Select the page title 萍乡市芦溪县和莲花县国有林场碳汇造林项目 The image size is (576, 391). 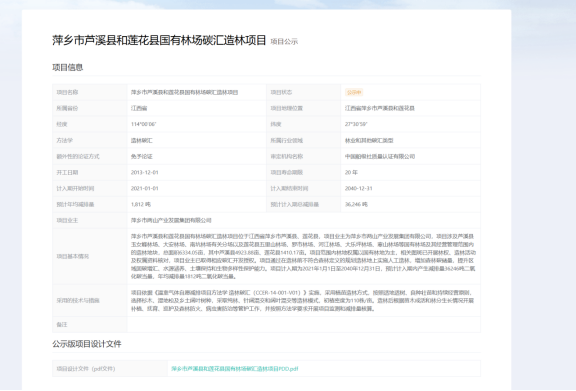tap(159, 40)
